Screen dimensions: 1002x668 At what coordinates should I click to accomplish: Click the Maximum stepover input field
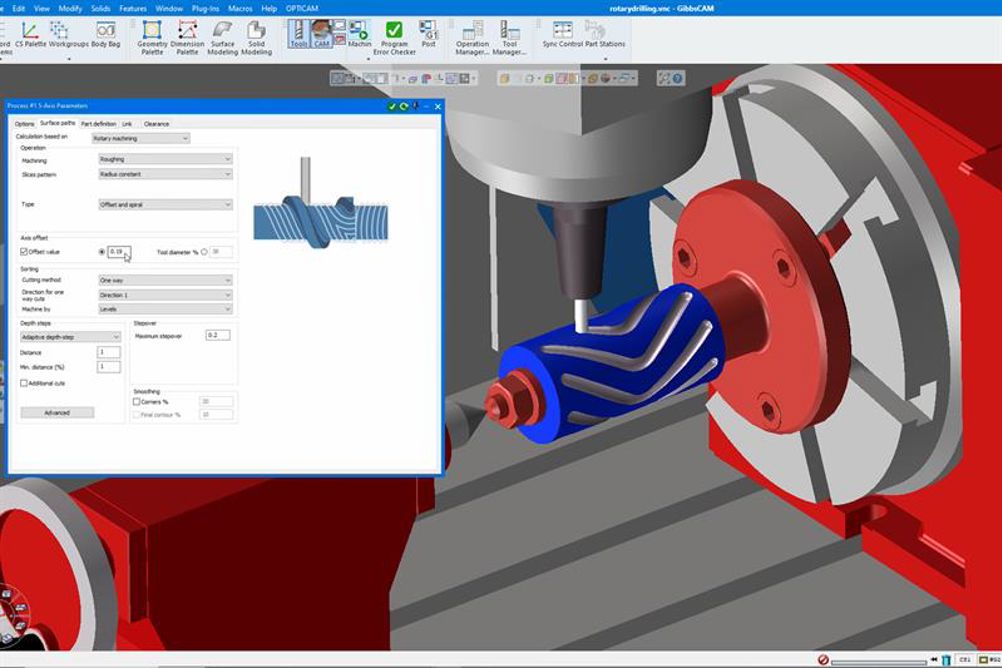217,335
